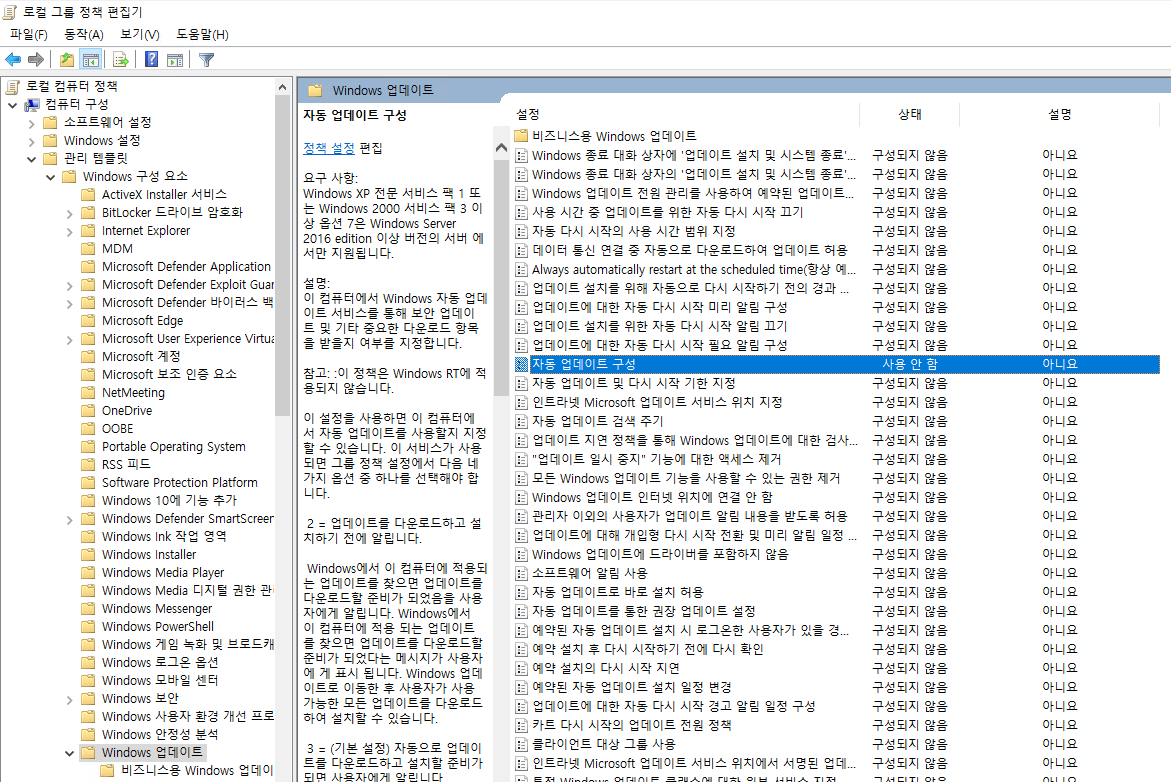
Task: Collapse the 관리 템플릿 tree node
Action: pyautogui.click(x=31, y=159)
